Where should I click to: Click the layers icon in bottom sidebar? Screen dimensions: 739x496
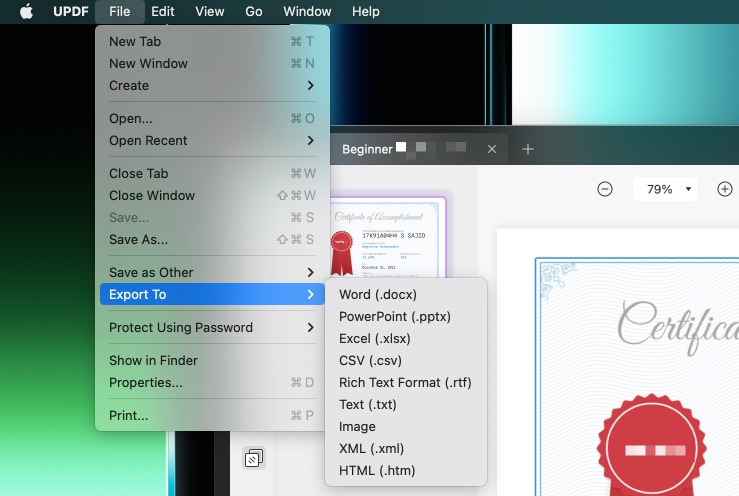pos(254,459)
